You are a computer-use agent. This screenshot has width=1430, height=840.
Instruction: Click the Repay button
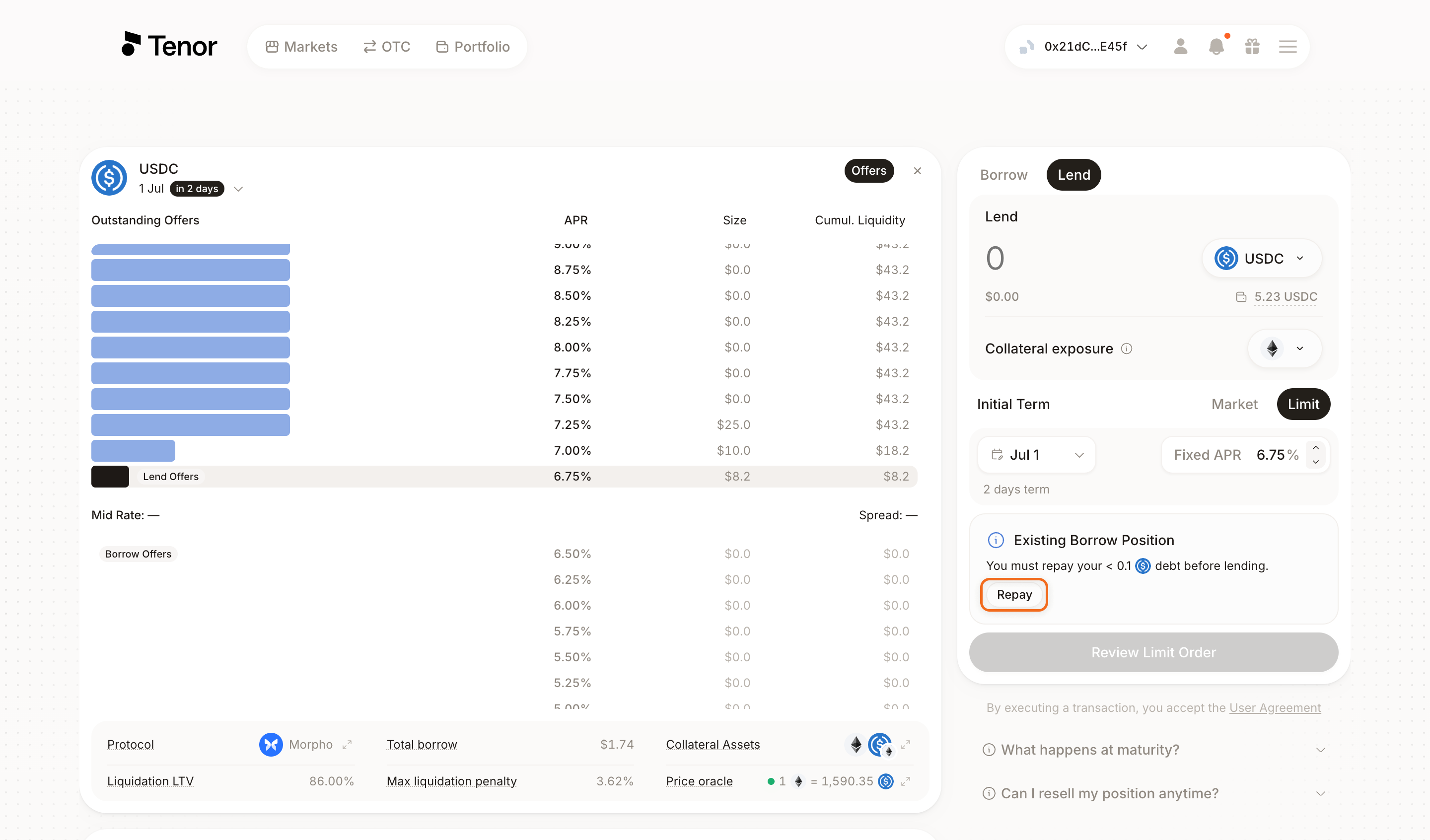1014,595
